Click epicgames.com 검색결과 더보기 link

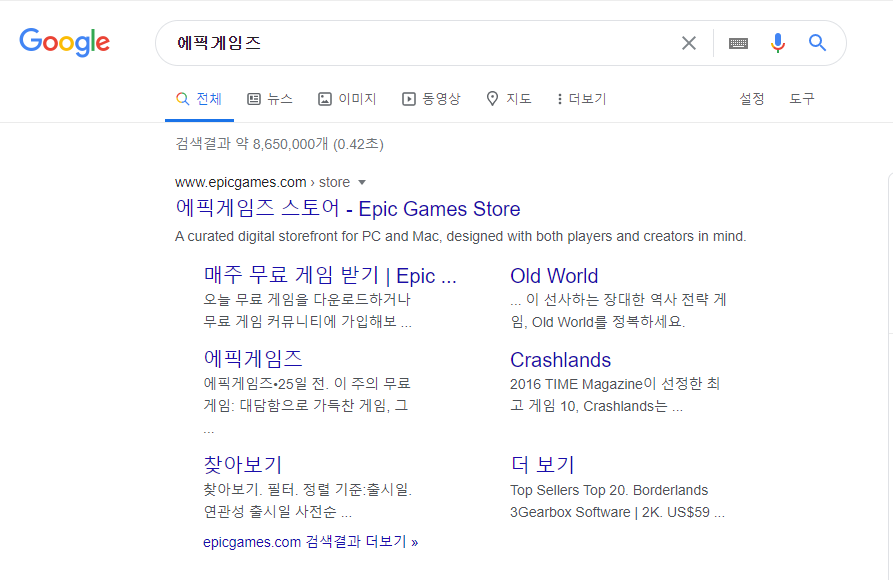point(310,542)
